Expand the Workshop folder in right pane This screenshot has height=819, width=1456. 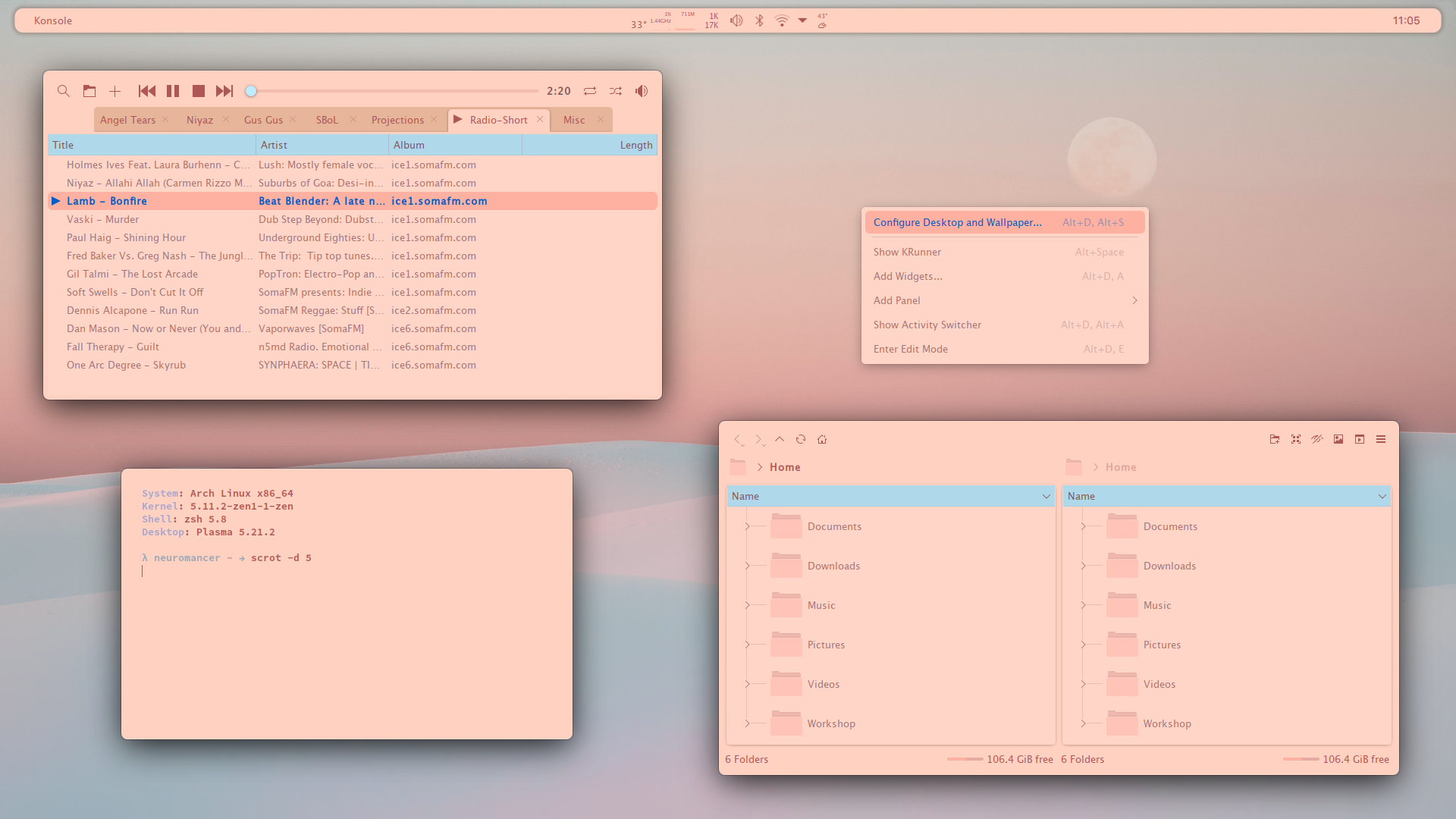pos(1083,723)
